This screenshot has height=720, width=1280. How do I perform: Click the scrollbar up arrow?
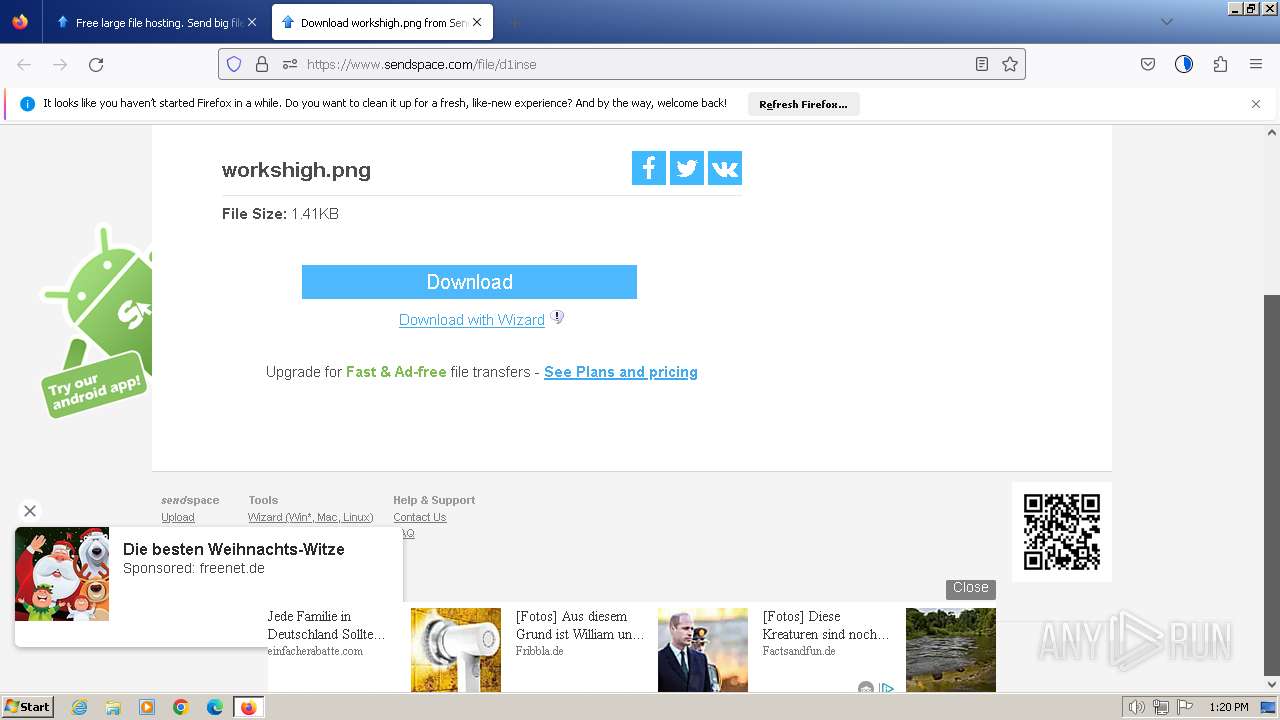tap(1272, 131)
